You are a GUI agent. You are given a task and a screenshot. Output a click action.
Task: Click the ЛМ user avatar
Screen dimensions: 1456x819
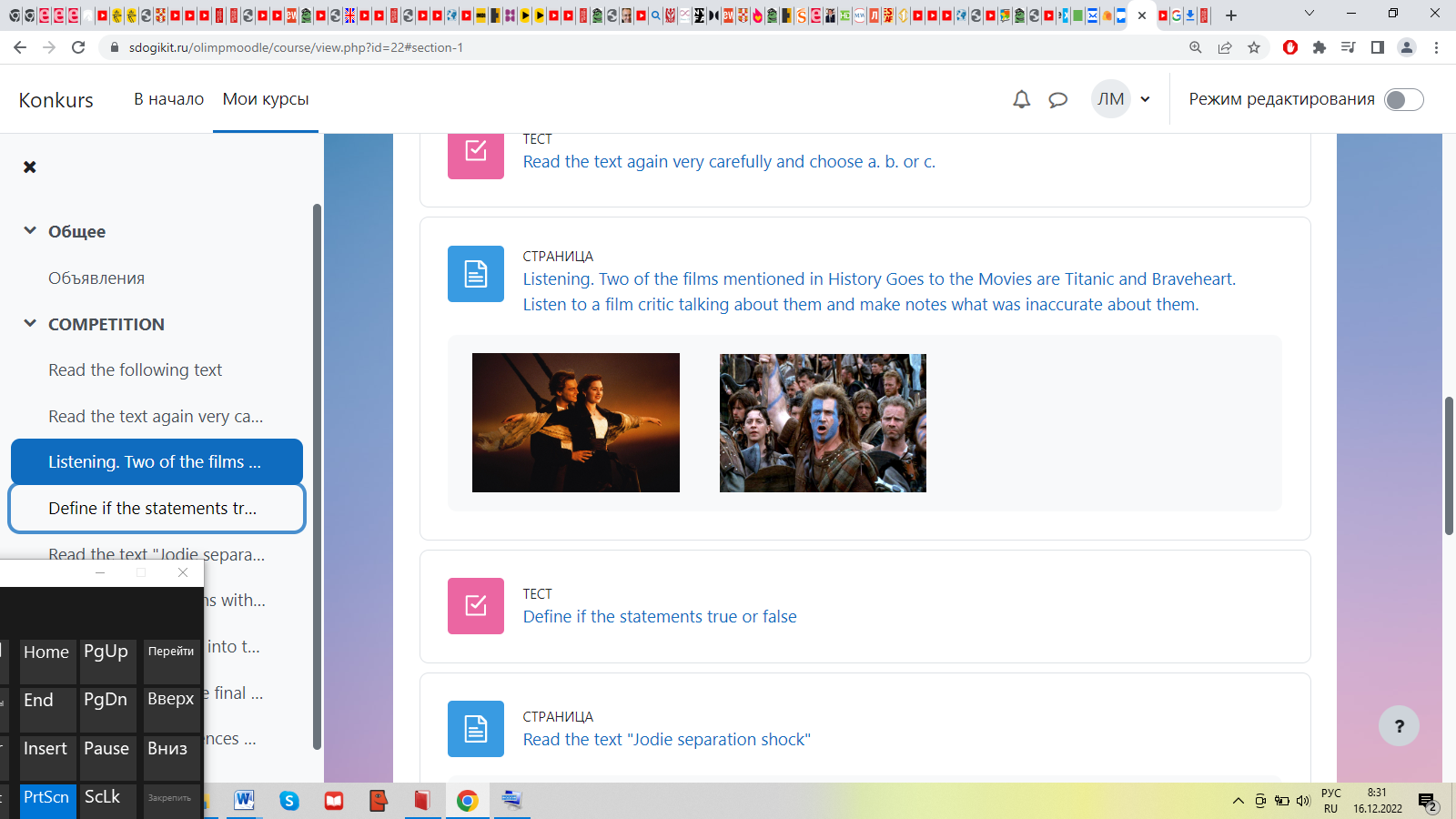coord(1110,99)
